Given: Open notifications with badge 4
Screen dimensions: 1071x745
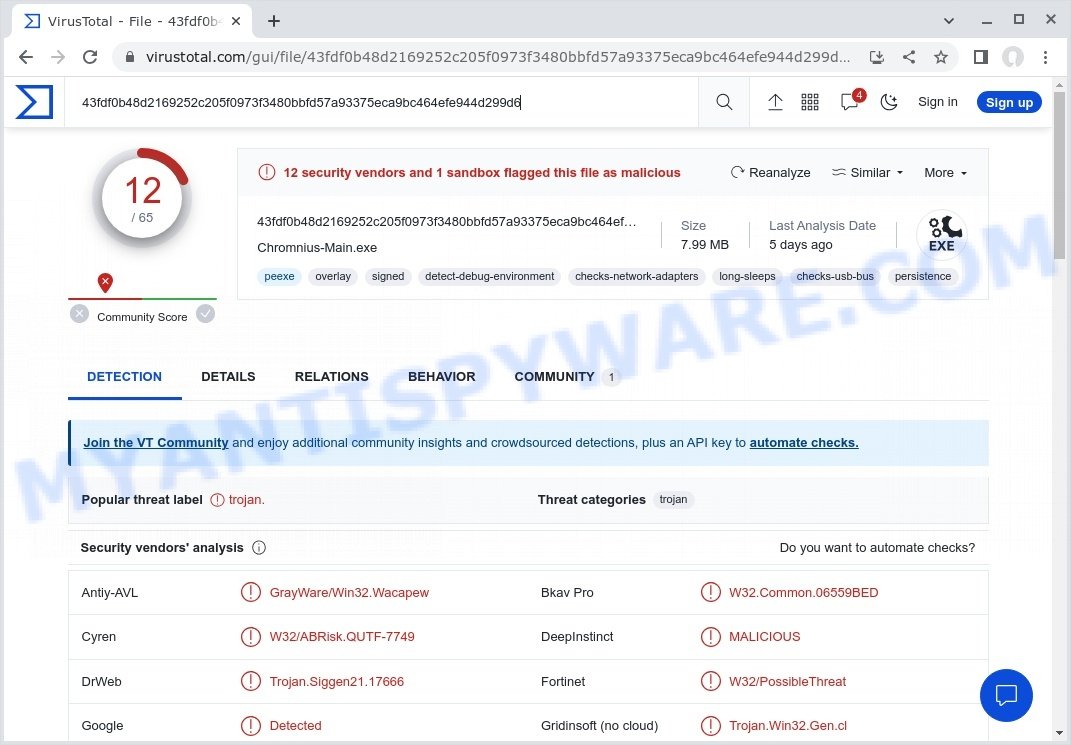Looking at the screenshot, I should coord(851,101).
